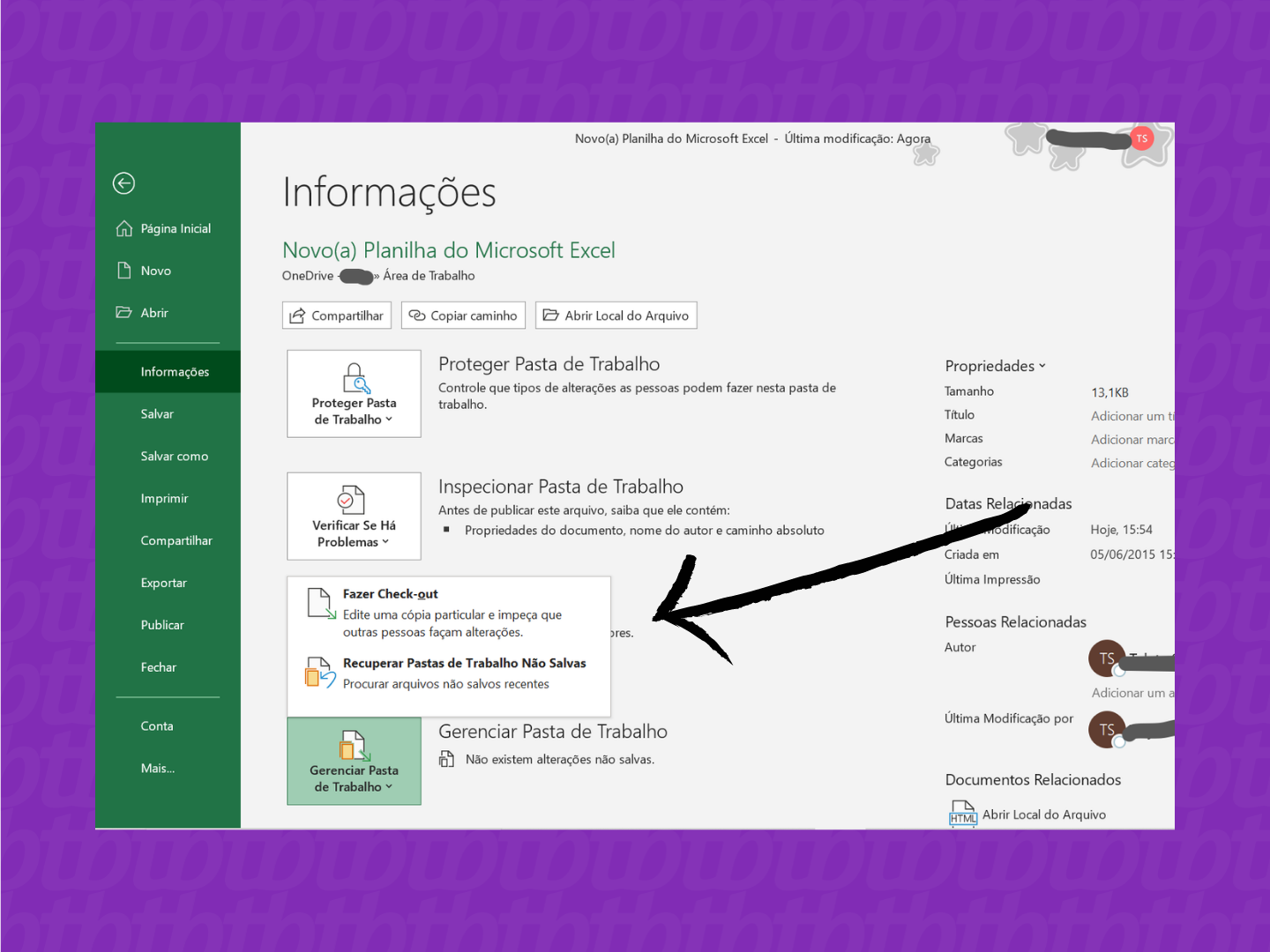The width and height of the screenshot is (1270, 952).
Task: Click the document check icon of Verificar Se Há Problemas
Action: [351, 500]
